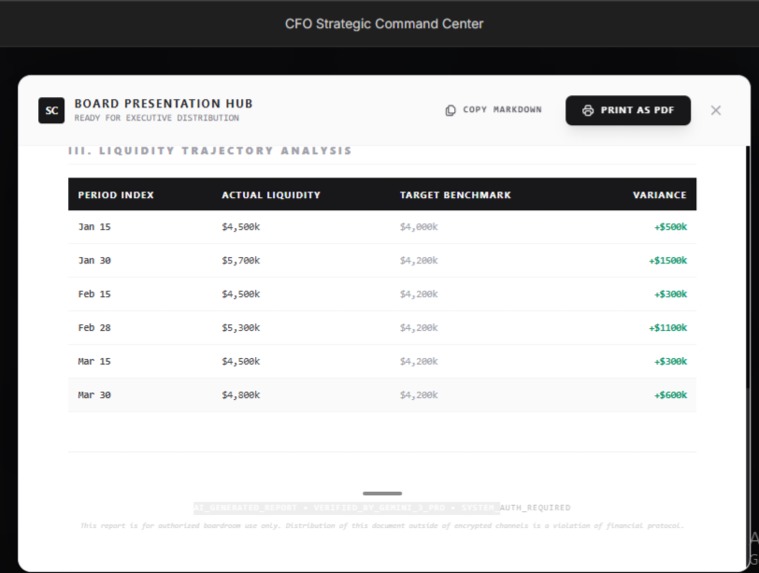The image size is (759, 573).
Task: Click the +$500k variance value
Action: click(x=670, y=227)
